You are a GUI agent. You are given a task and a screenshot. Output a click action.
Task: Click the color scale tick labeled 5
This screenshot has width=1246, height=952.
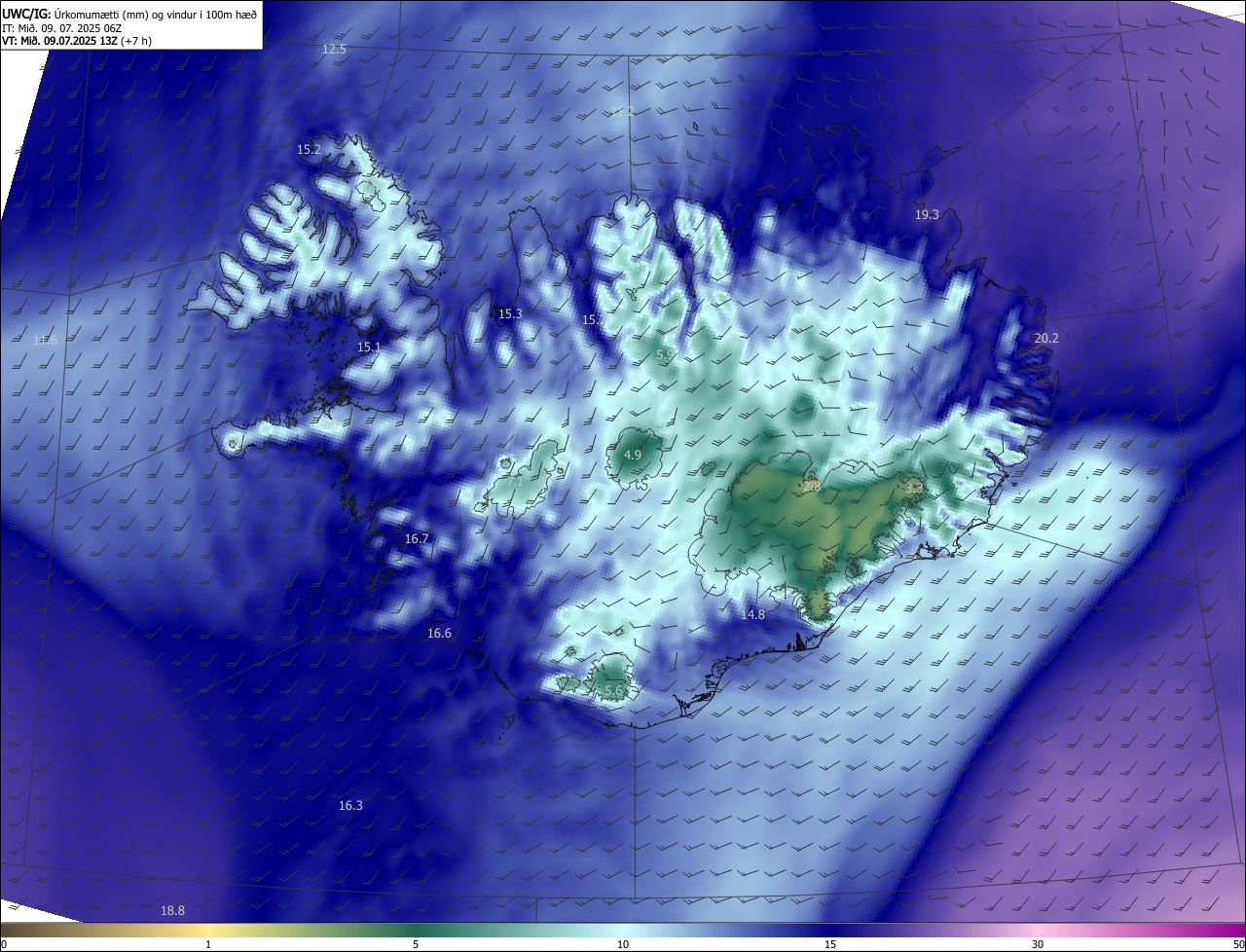click(416, 944)
